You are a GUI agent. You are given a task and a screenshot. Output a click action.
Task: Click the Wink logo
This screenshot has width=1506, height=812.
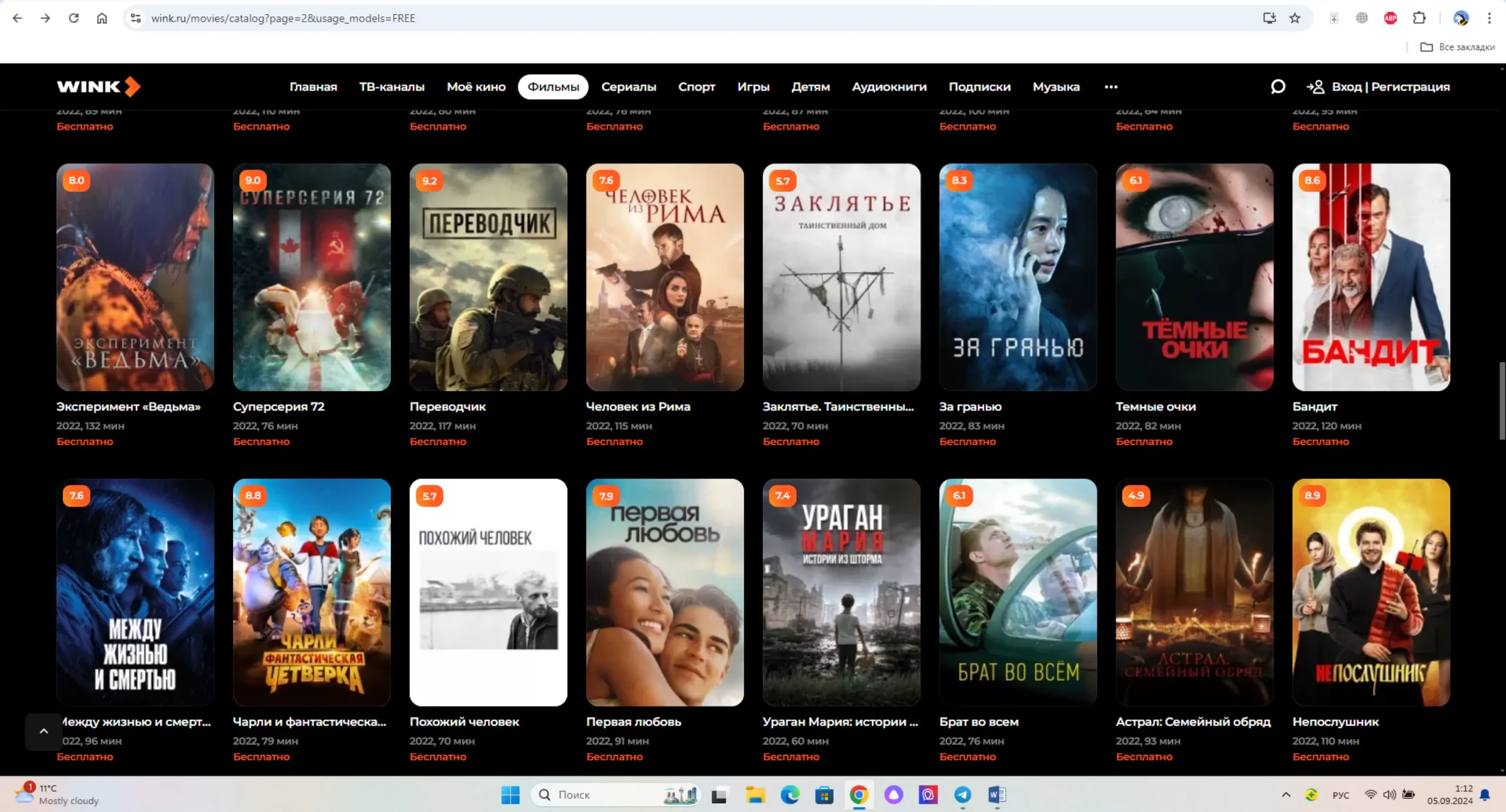tap(98, 86)
